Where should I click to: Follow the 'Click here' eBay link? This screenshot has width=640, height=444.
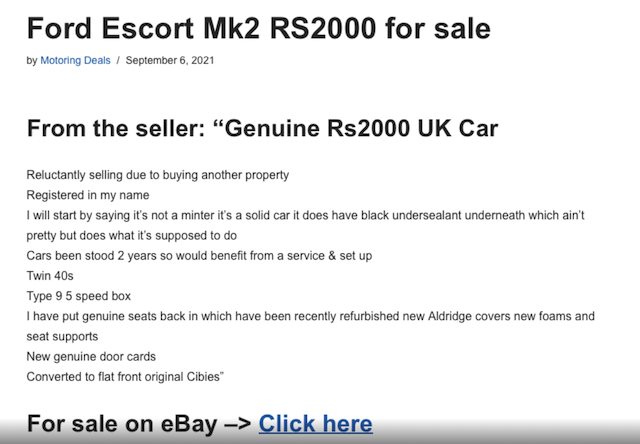pyautogui.click(x=315, y=423)
